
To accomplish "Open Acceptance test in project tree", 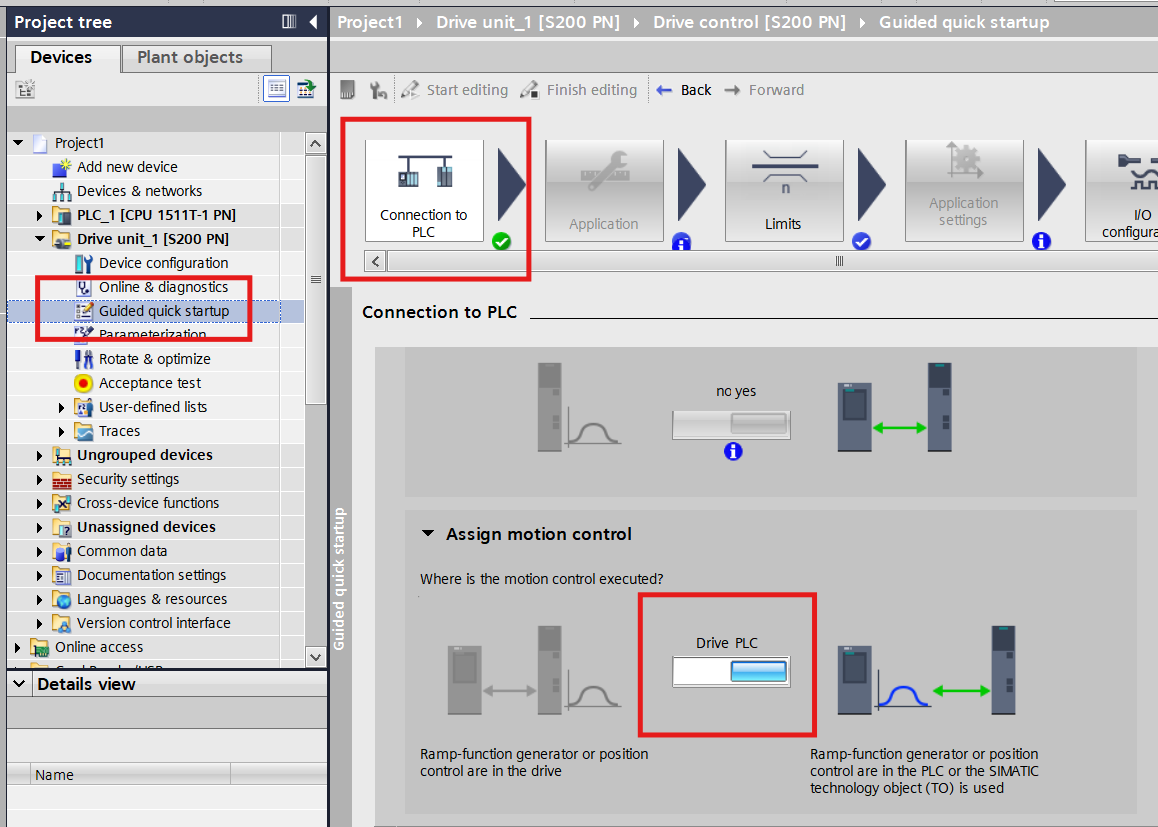I will pyautogui.click(x=150, y=383).
